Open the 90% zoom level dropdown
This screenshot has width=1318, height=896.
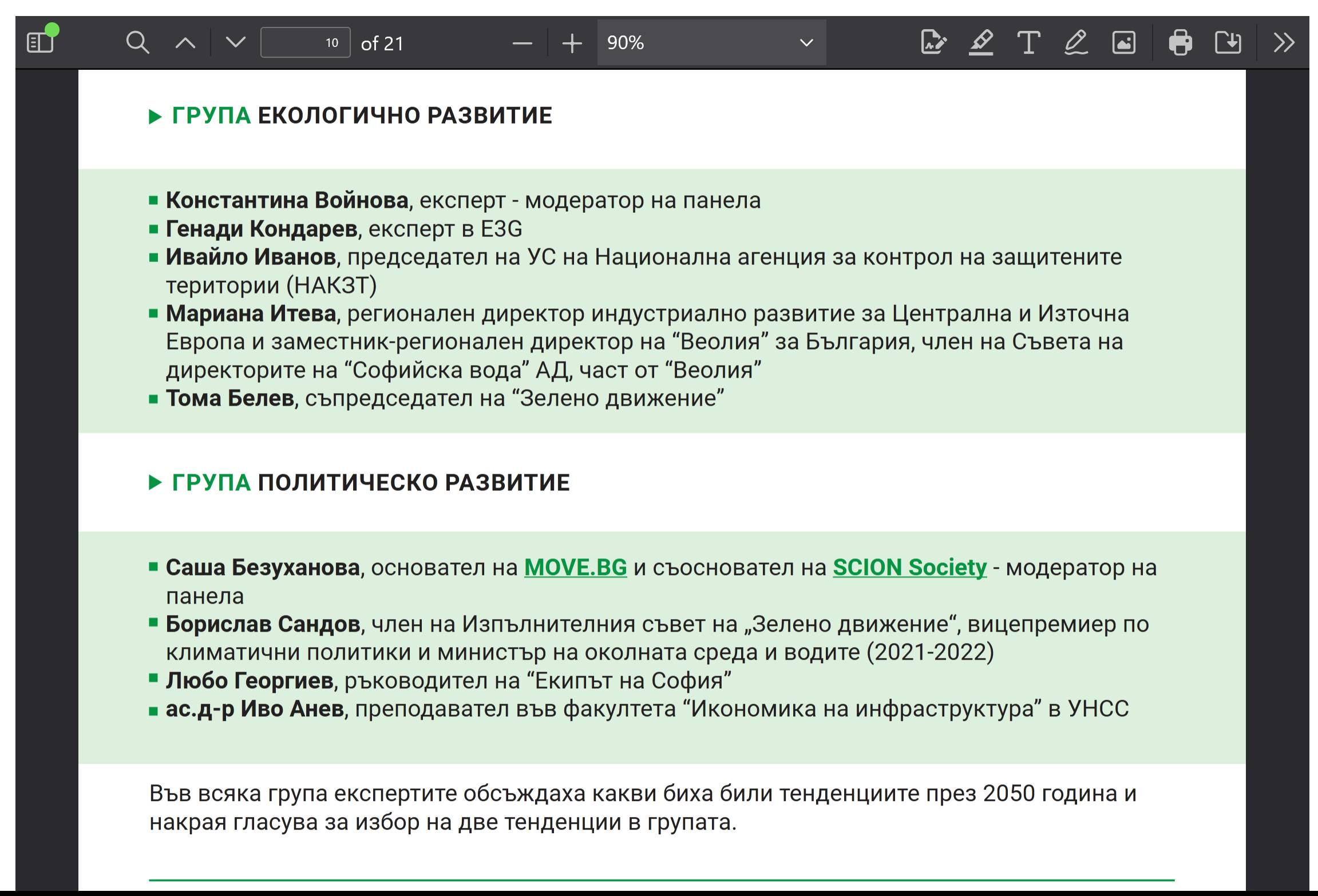[x=711, y=42]
